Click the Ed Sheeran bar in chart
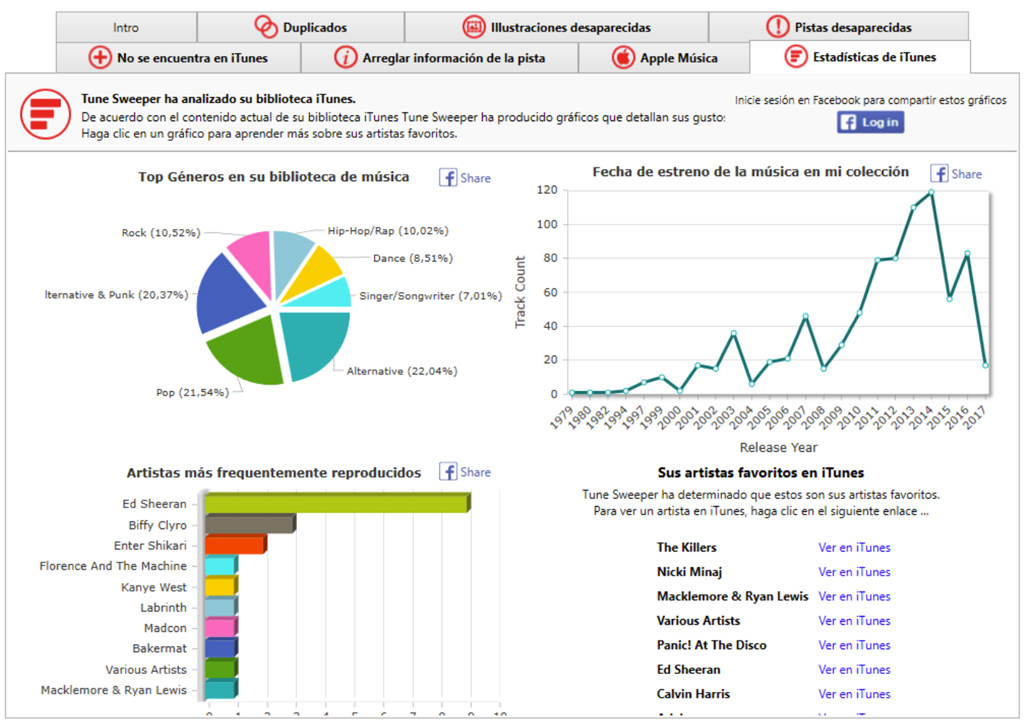 (336, 503)
